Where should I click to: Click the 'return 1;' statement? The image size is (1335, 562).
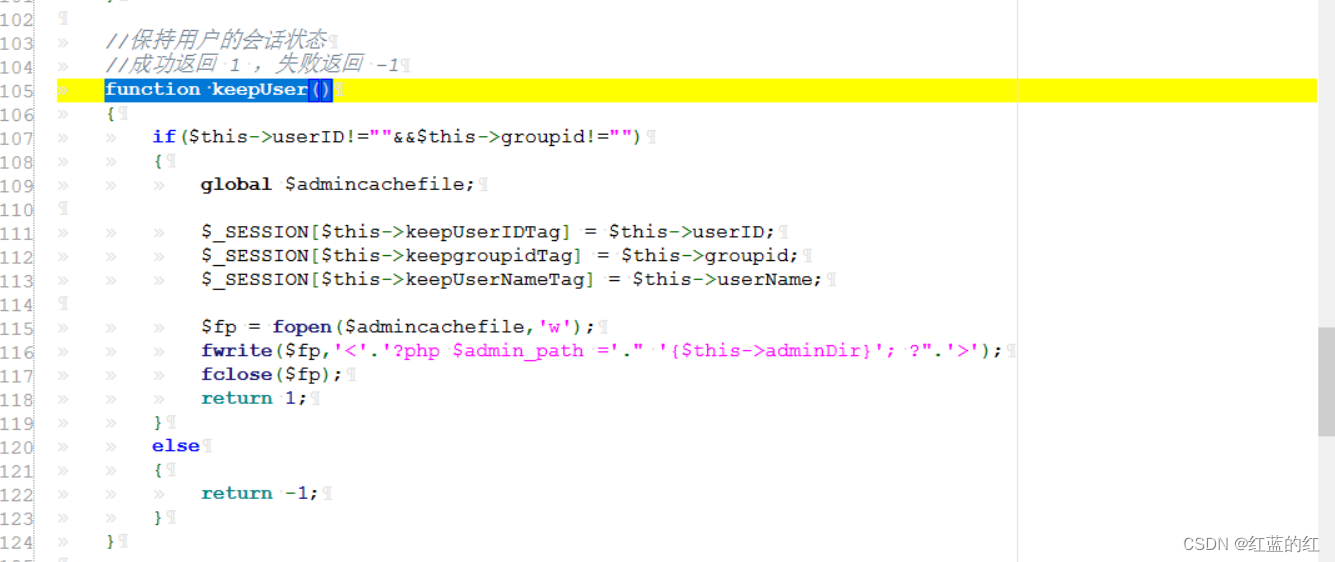(x=254, y=398)
